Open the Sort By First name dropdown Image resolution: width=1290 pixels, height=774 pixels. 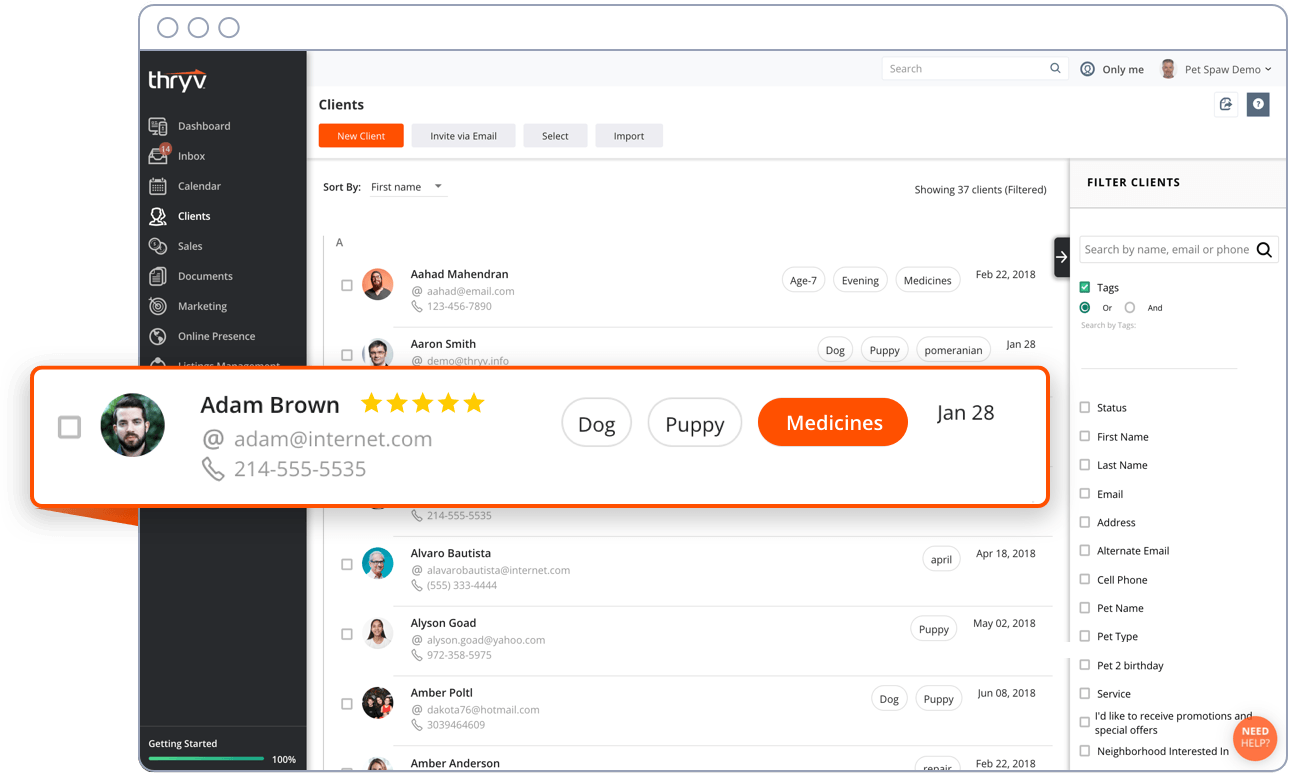407,186
